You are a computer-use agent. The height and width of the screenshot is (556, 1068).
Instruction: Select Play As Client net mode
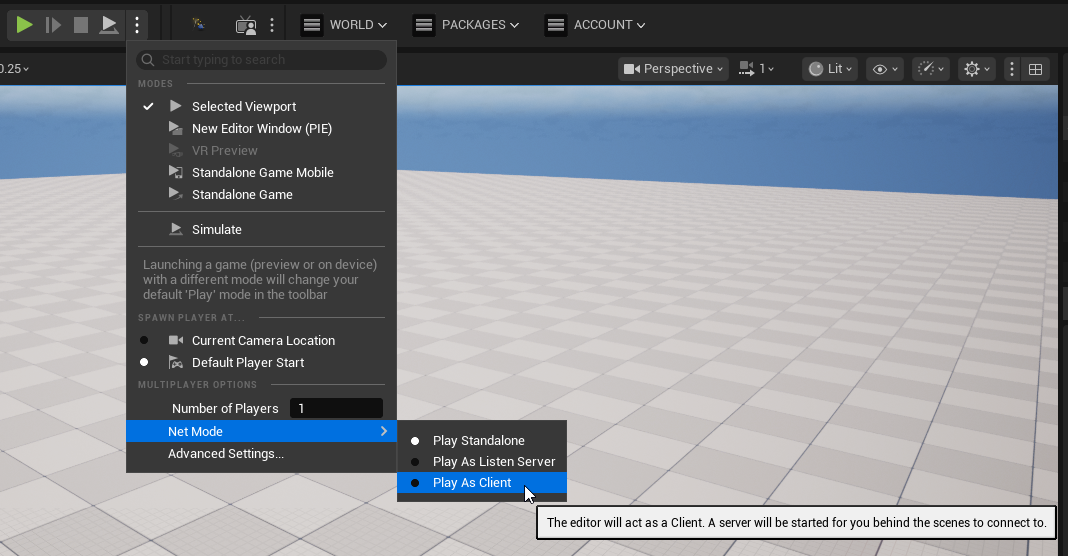[482, 482]
